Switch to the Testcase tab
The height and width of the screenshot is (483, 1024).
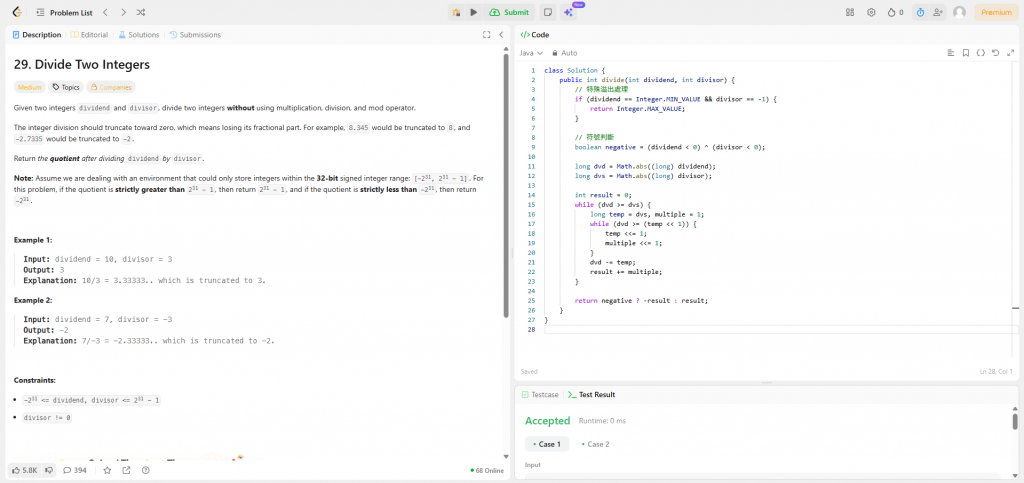click(540, 395)
